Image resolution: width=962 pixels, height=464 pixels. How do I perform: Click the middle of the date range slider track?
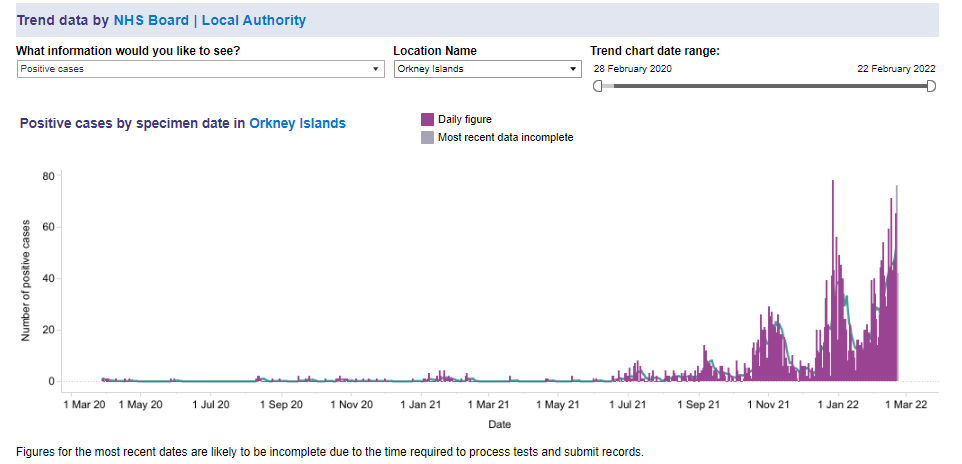pyautogui.click(x=765, y=87)
